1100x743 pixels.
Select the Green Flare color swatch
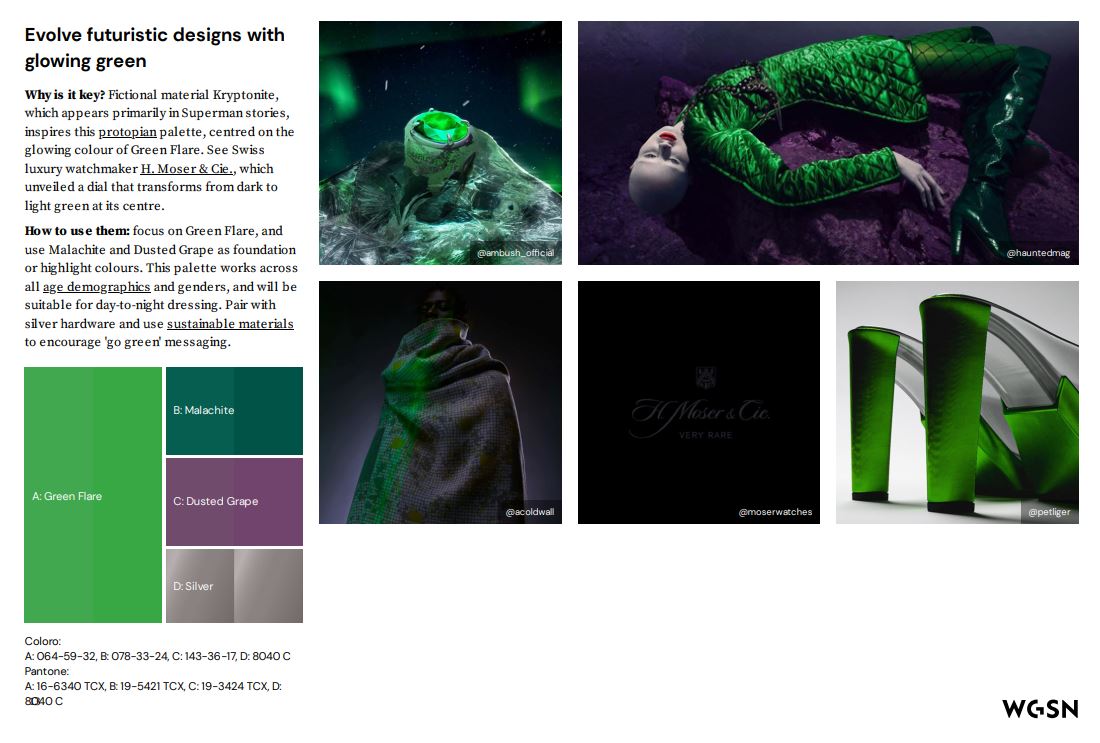(x=93, y=495)
